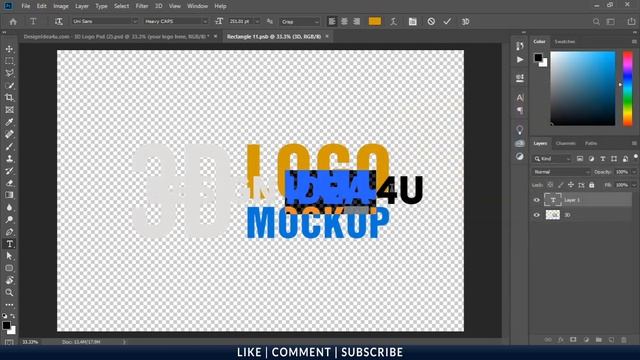Open the search icon top right
The height and width of the screenshot is (360, 640).
[x=596, y=22]
